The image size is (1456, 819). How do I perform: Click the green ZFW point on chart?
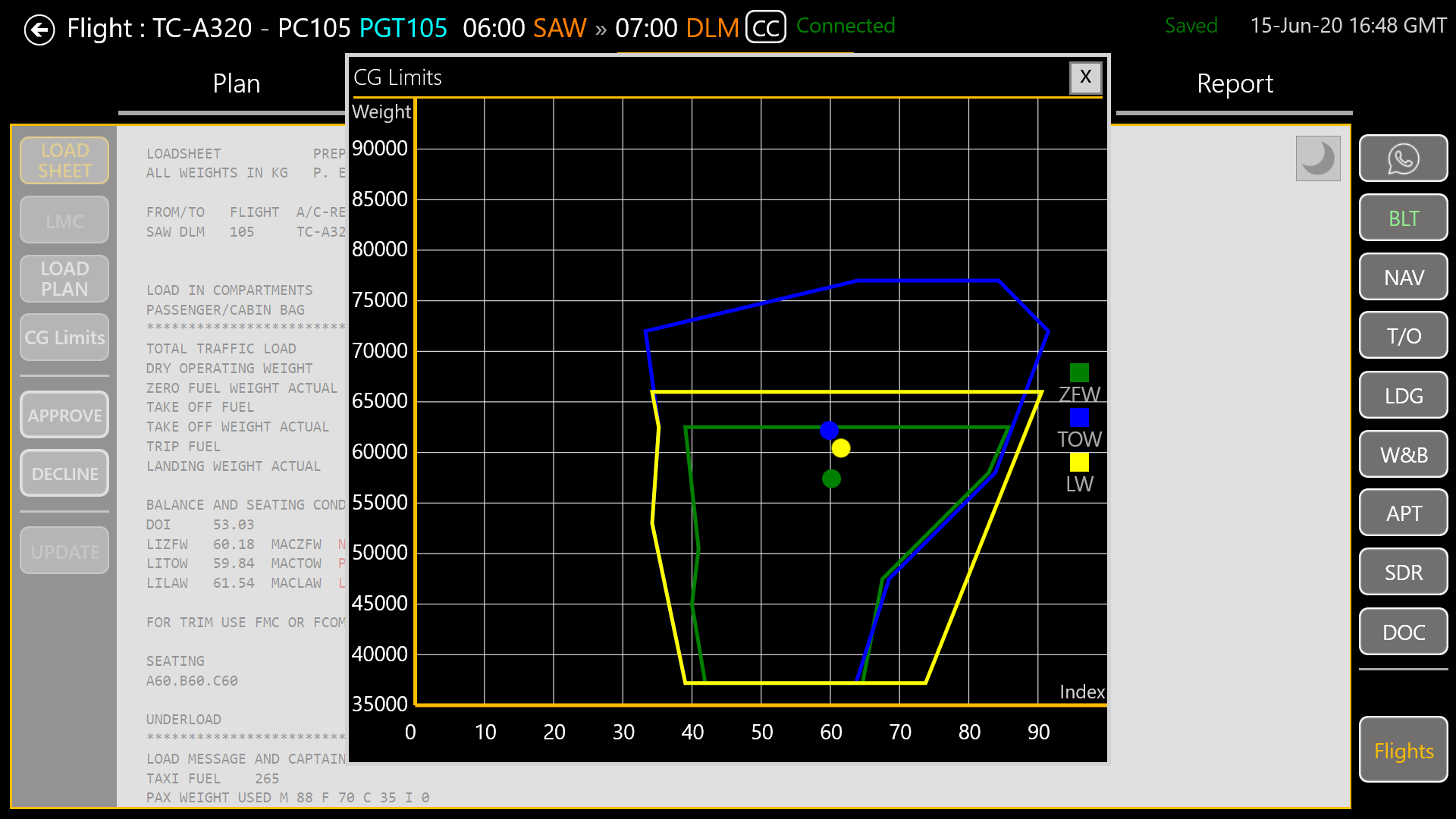[x=831, y=479]
